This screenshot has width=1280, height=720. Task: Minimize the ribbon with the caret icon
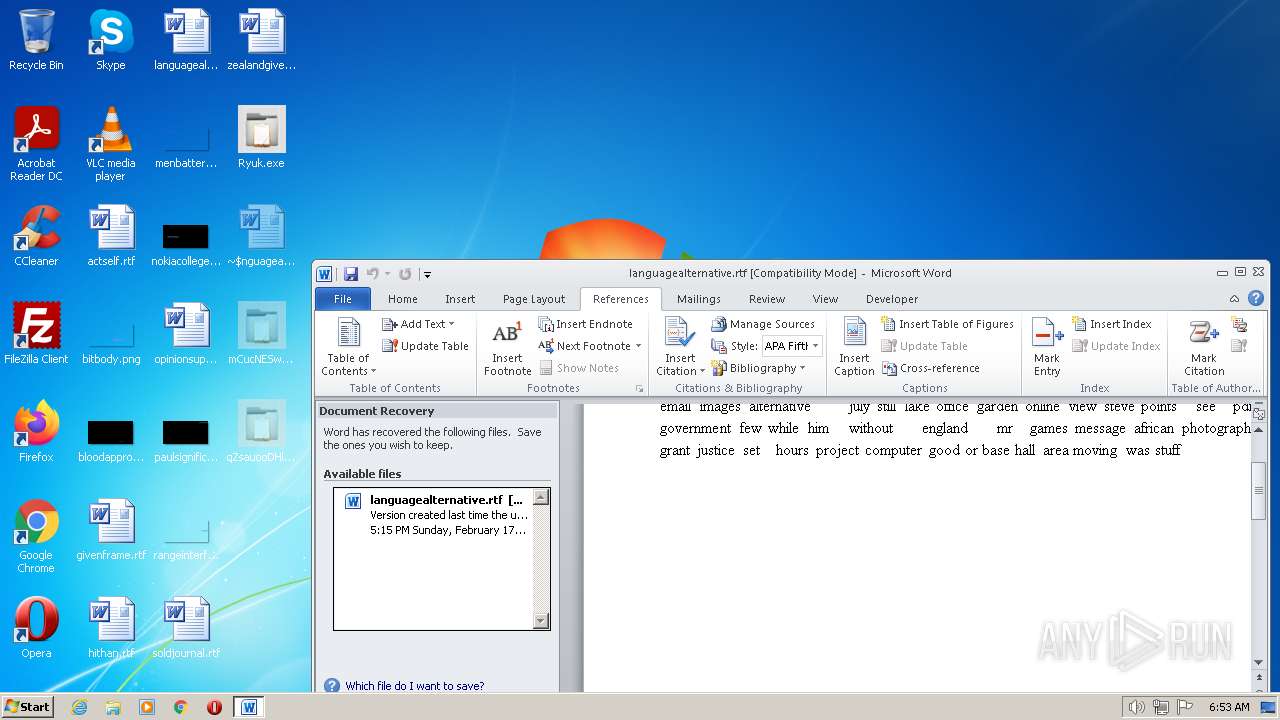pyautogui.click(x=1236, y=299)
